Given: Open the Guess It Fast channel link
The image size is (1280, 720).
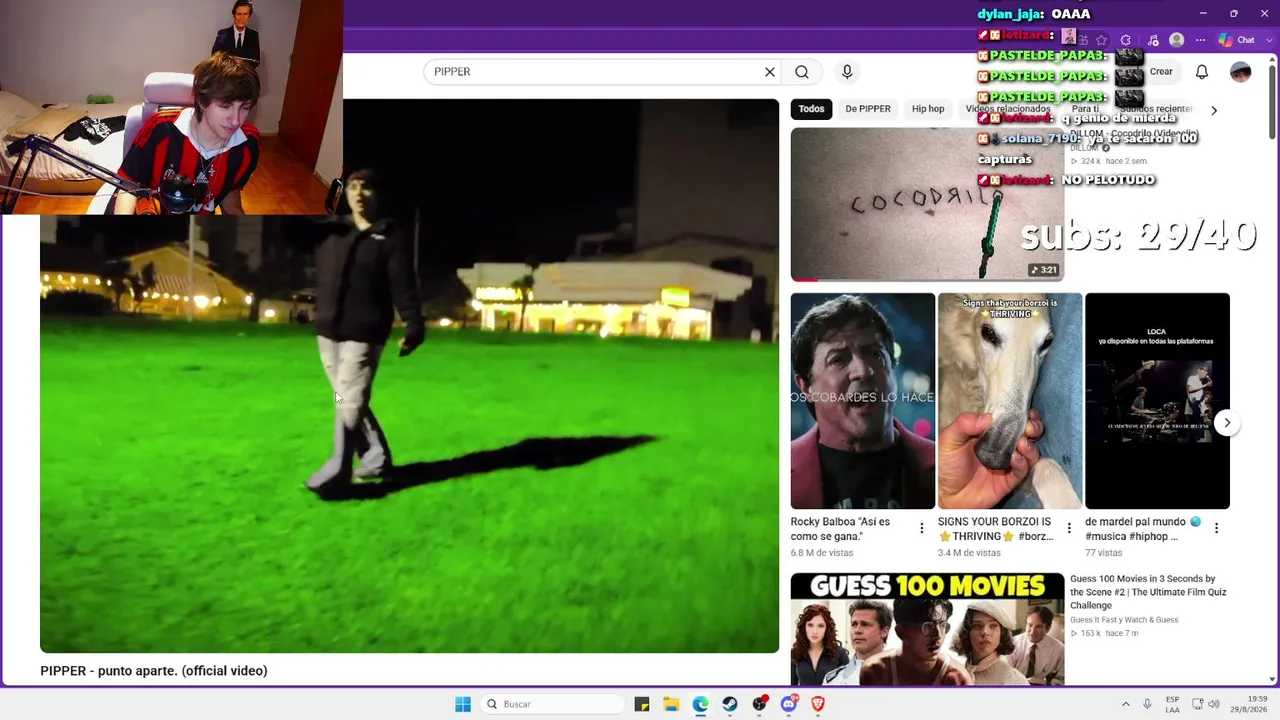Looking at the screenshot, I should pyautogui.click(x=1124, y=620).
